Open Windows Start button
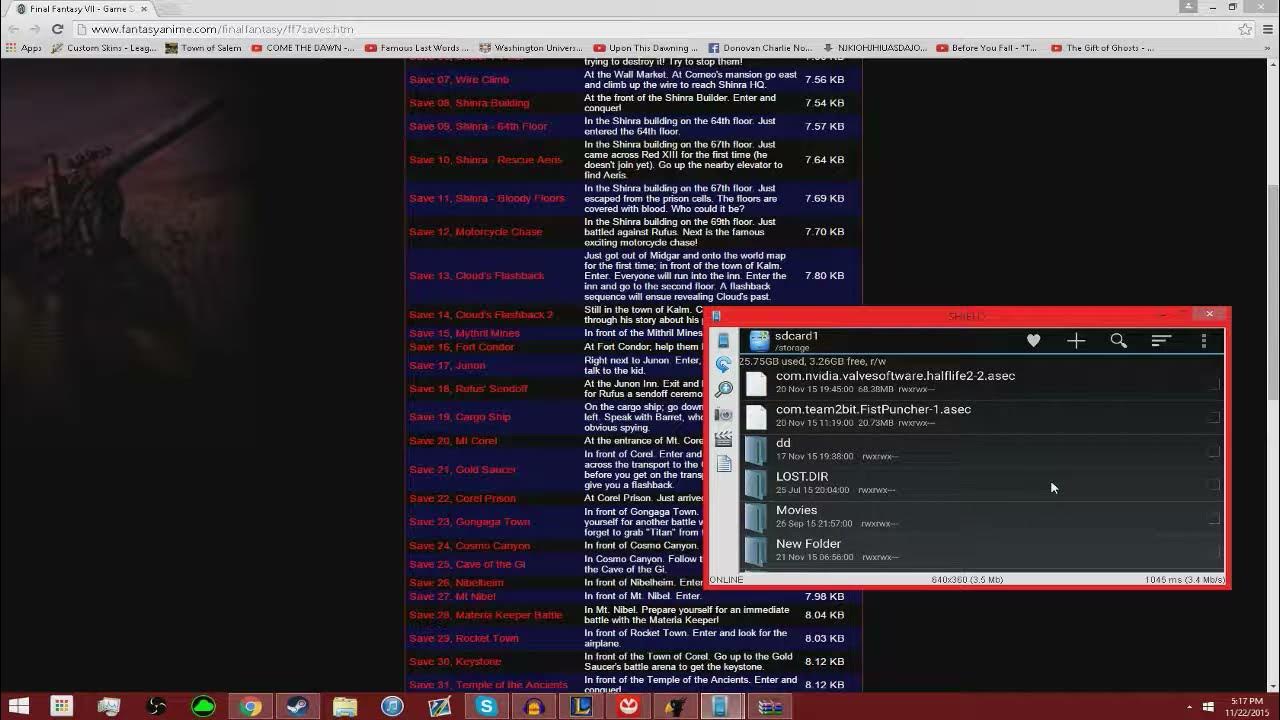 click(19, 707)
